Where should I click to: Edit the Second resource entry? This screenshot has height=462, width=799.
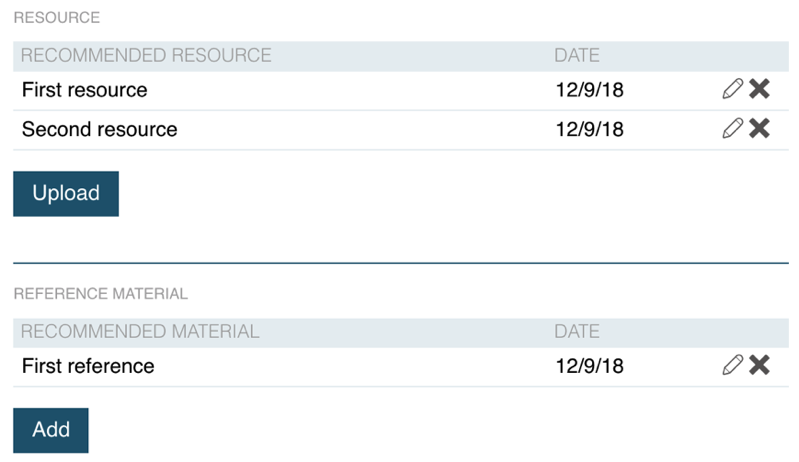(732, 128)
